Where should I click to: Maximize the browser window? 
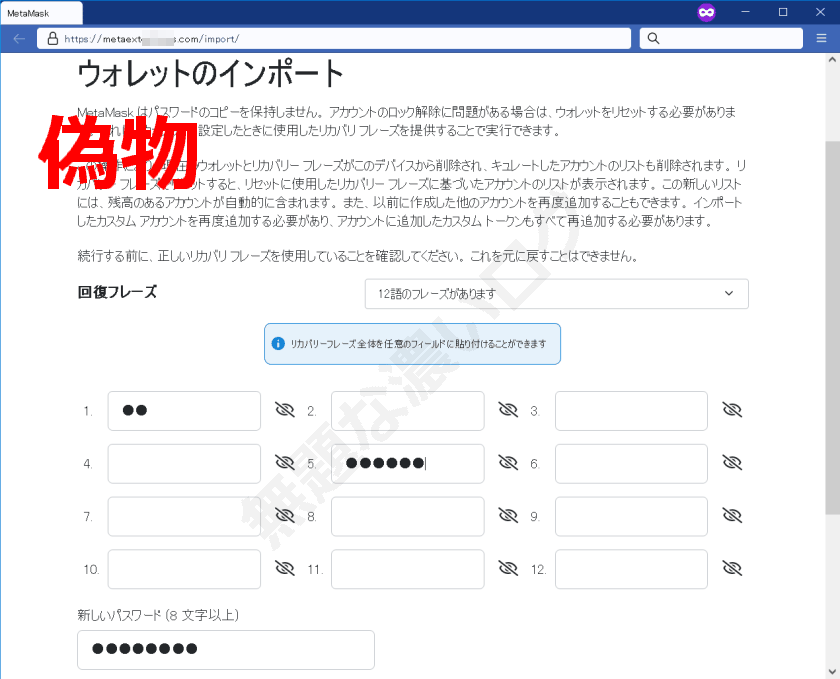click(783, 12)
